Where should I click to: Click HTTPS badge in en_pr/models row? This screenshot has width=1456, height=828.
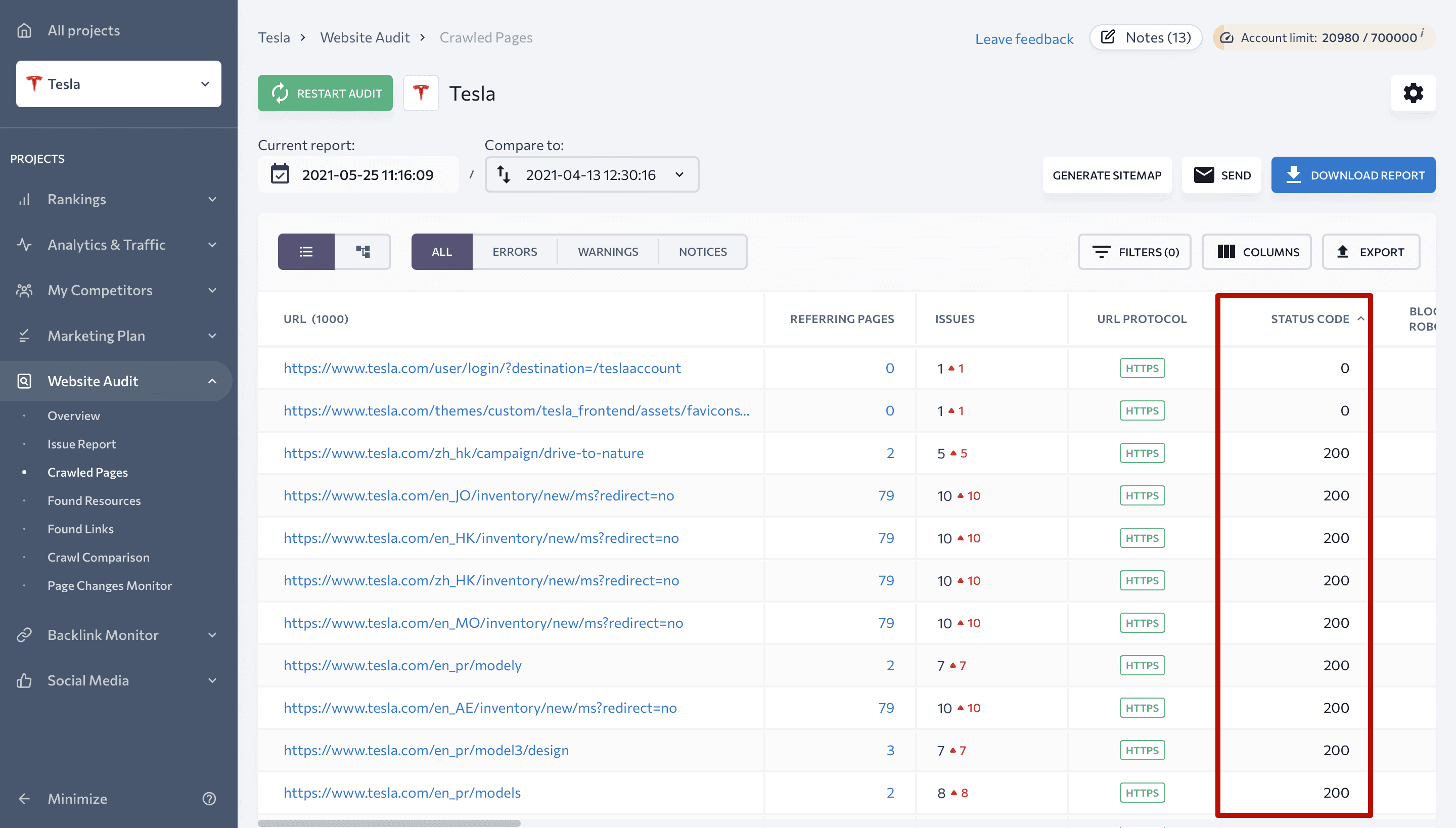tap(1142, 793)
